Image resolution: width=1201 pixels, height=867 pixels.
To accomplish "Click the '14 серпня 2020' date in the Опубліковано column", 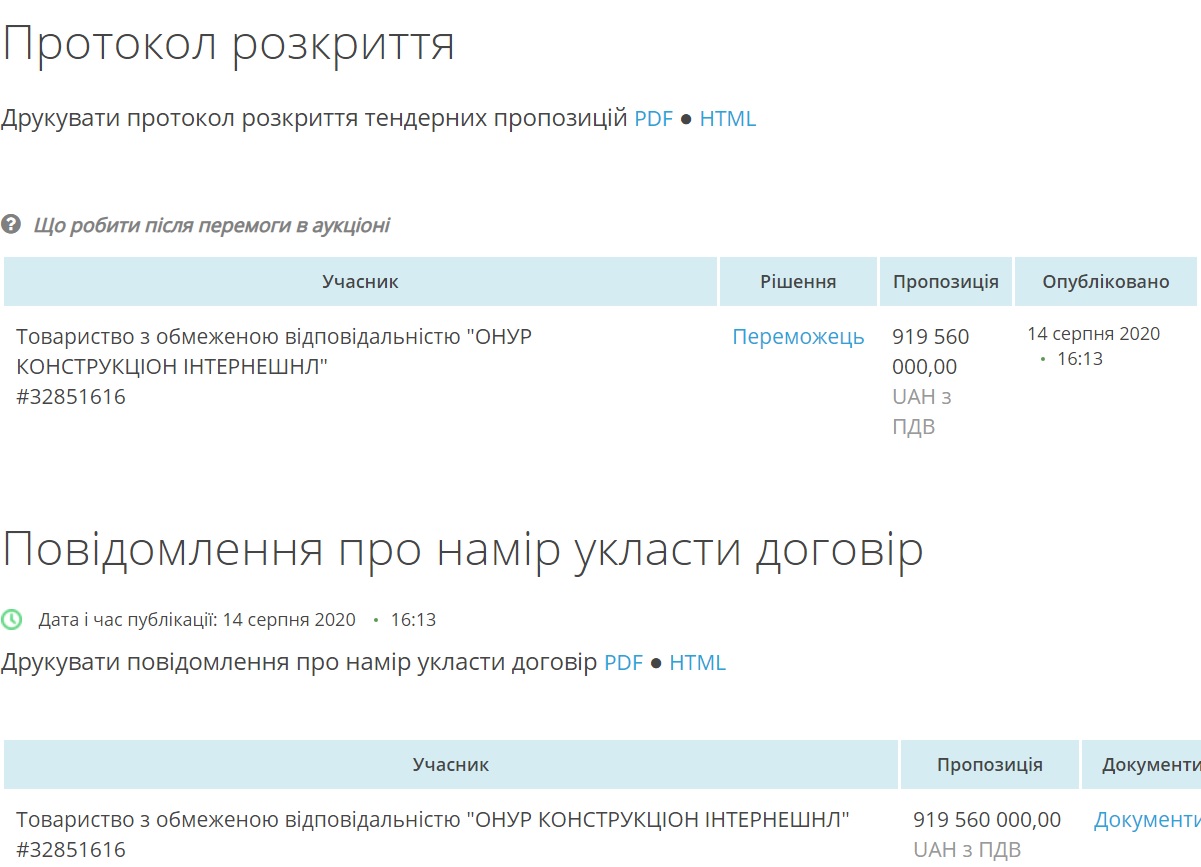I will (x=1093, y=334).
